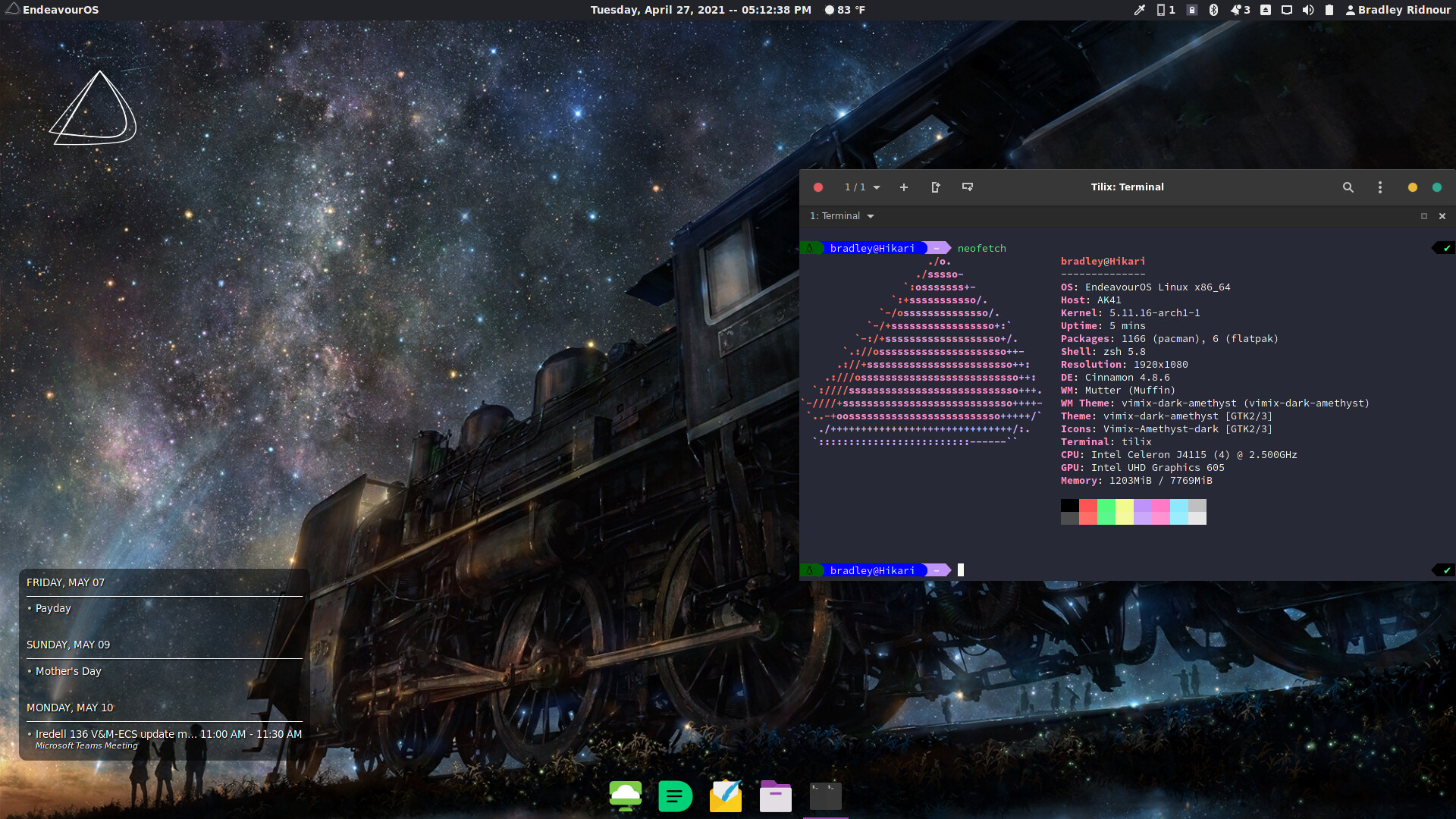Add a terminal to the right in Tilix

point(936,187)
